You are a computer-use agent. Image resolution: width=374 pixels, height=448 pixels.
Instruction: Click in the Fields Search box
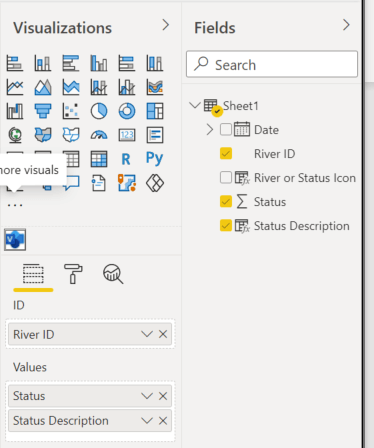[x=272, y=64]
